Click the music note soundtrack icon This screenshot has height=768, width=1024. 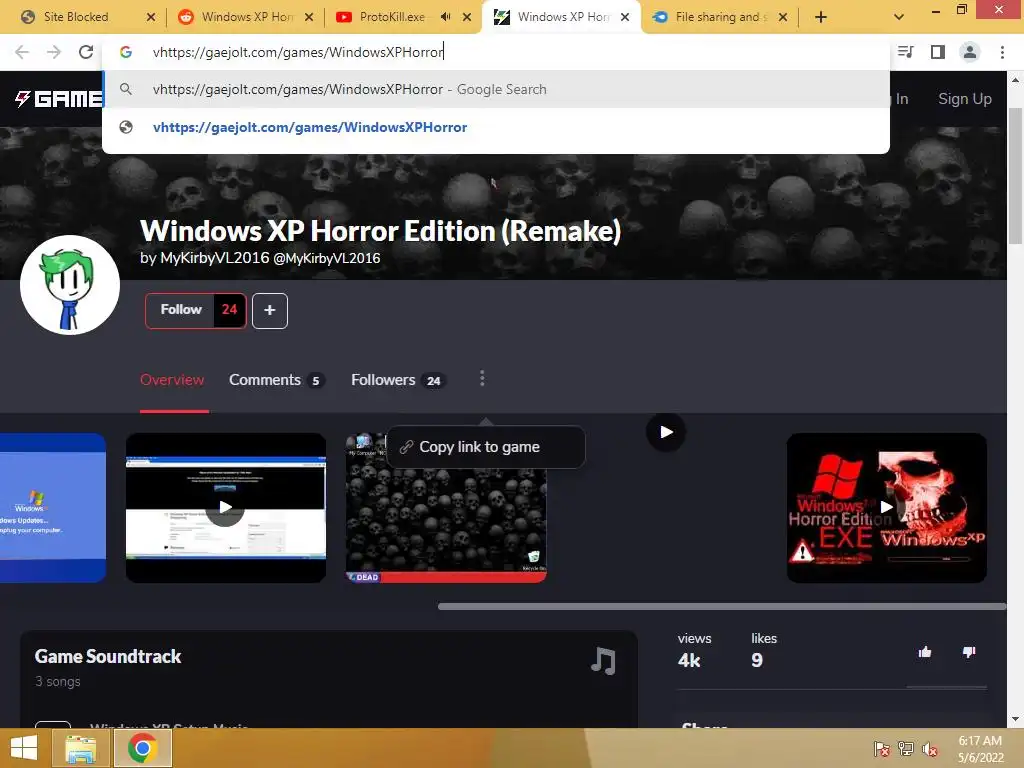[x=603, y=661]
